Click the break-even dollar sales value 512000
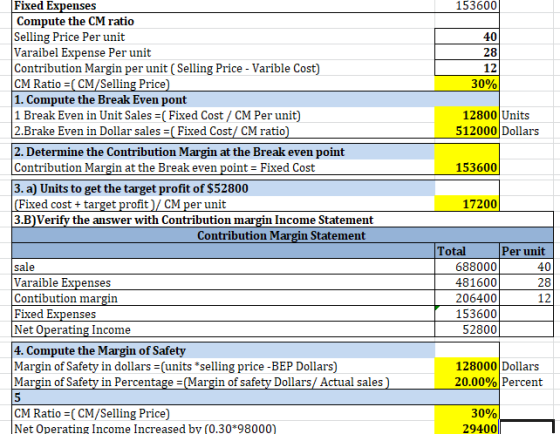Viewport: 560px width, 434px height. point(467,131)
